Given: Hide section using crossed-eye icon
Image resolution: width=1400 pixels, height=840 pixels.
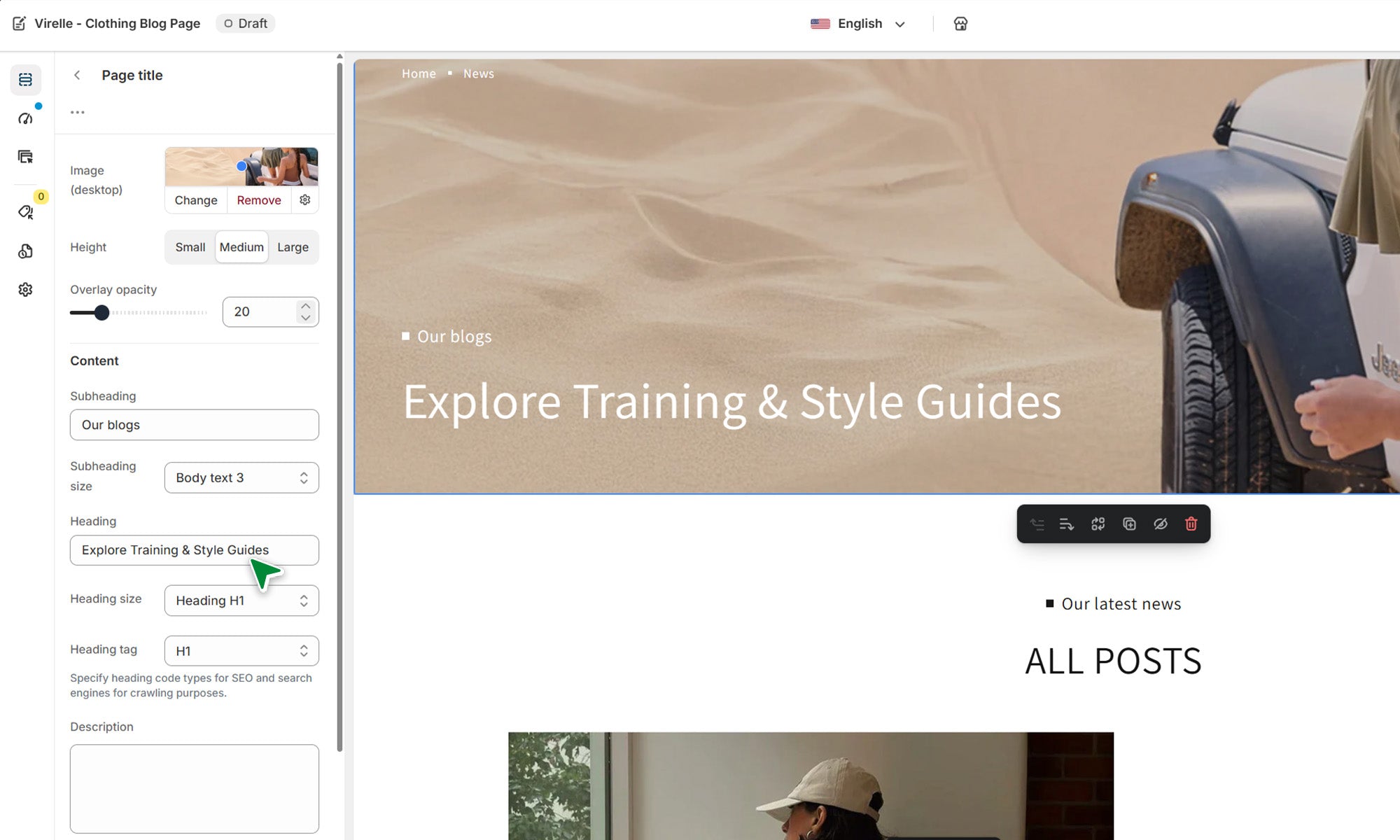Looking at the screenshot, I should click(x=1160, y=524).
